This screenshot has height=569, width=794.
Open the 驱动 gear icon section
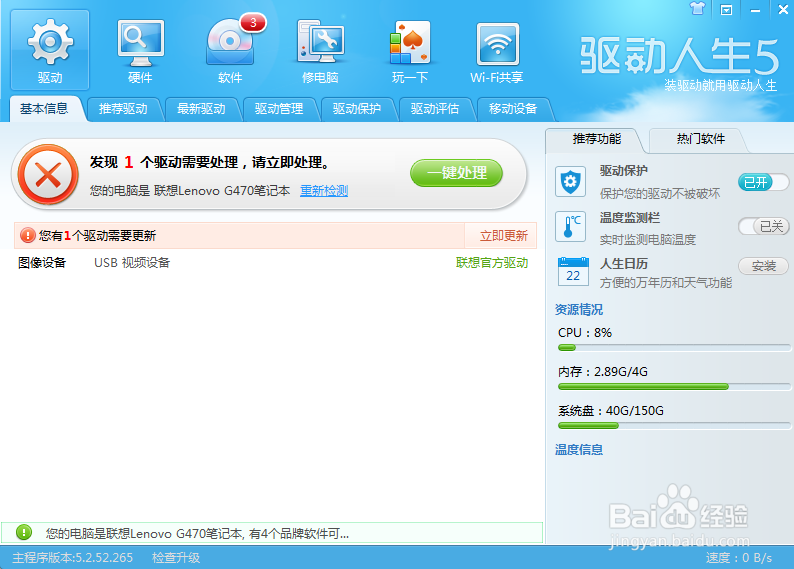(x=50, y=50)
